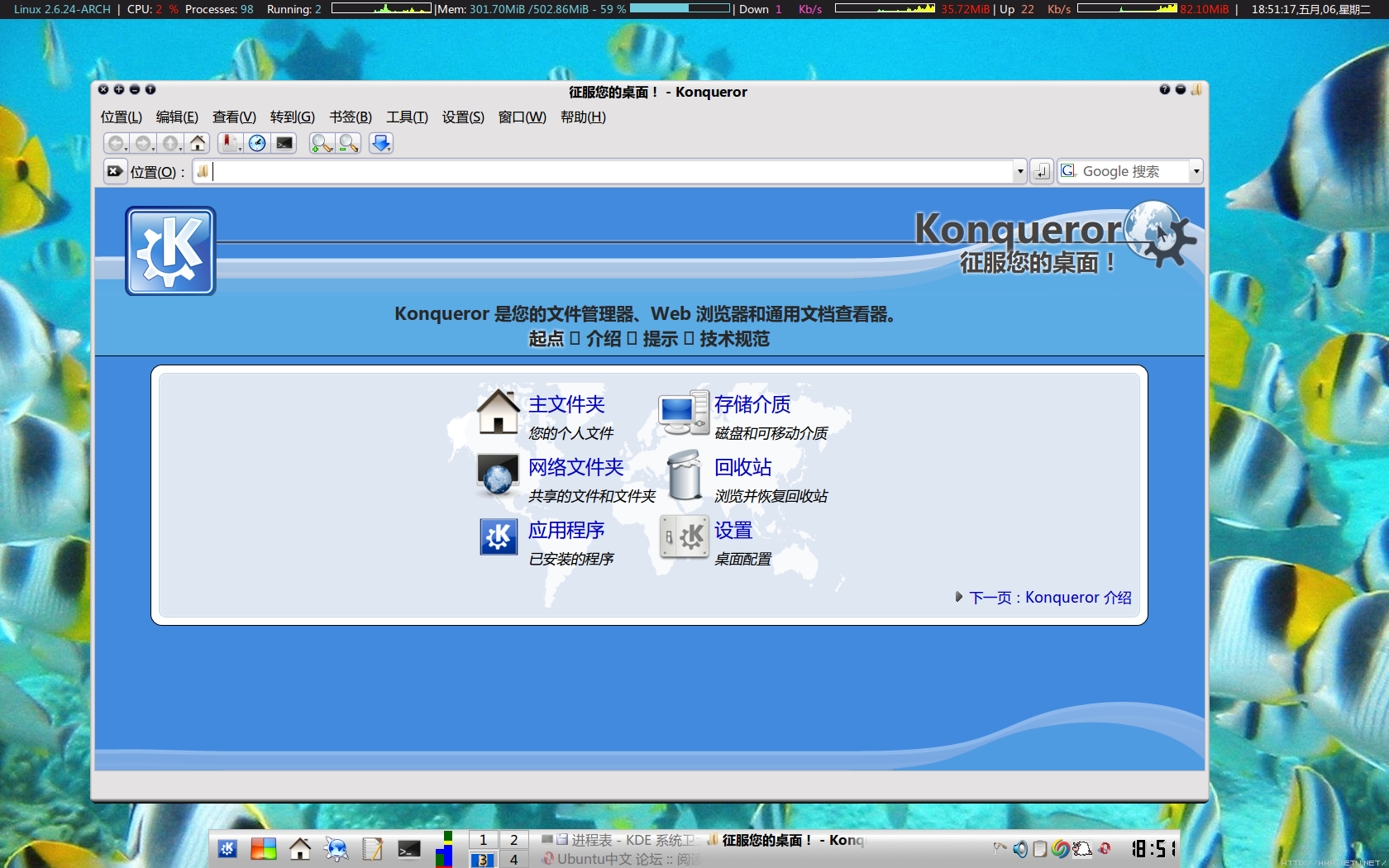Zoom in with the magnifier plus icon
The height and width of the screenshot is (868, 1389).
[x=322, y=143]
